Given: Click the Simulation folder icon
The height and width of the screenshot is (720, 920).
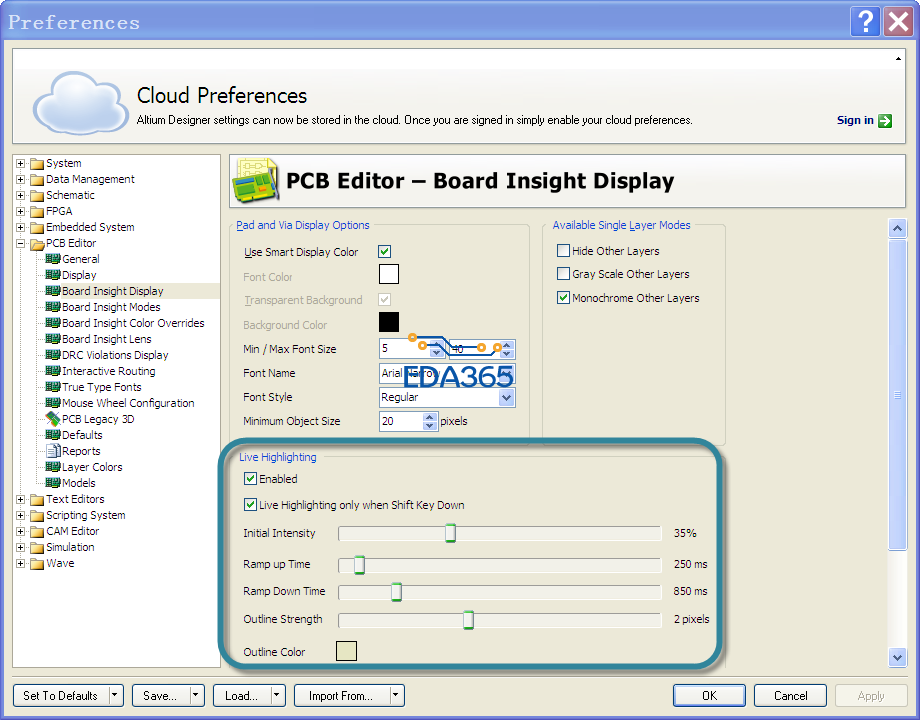Looking at the screenshot, I should [37, 547].
